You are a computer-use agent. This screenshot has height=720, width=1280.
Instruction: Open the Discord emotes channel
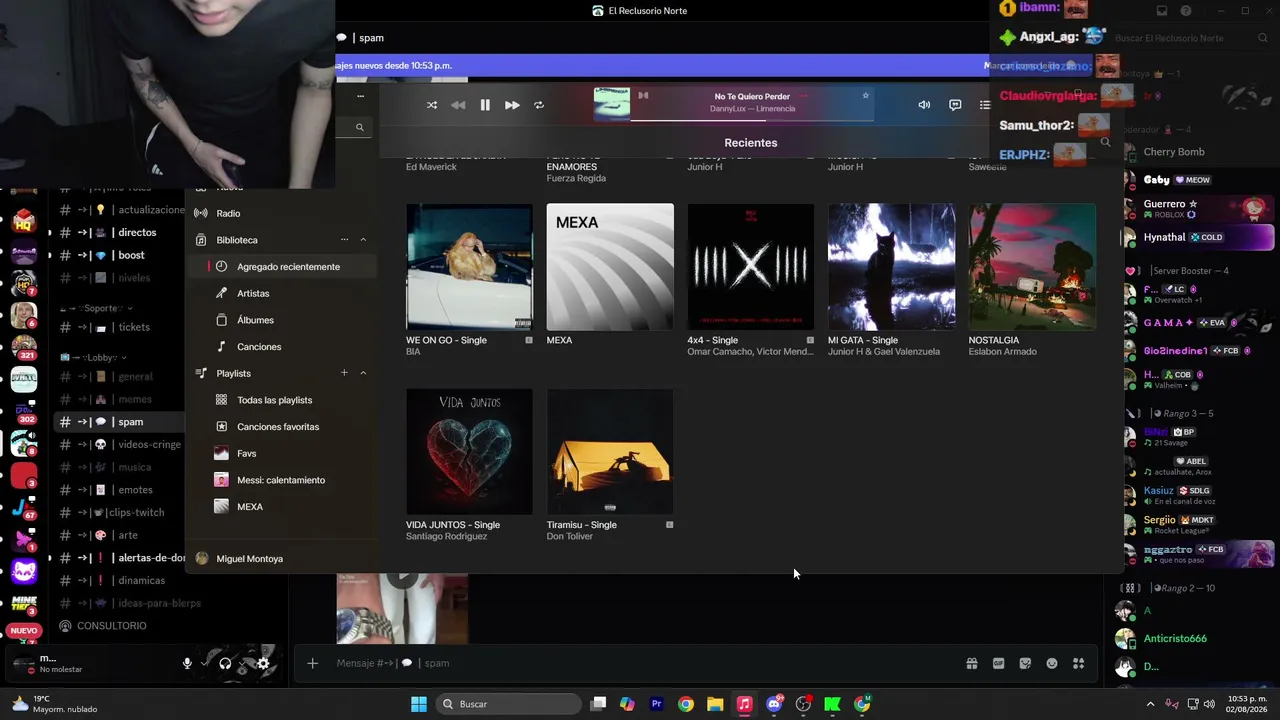coord(120,490)
